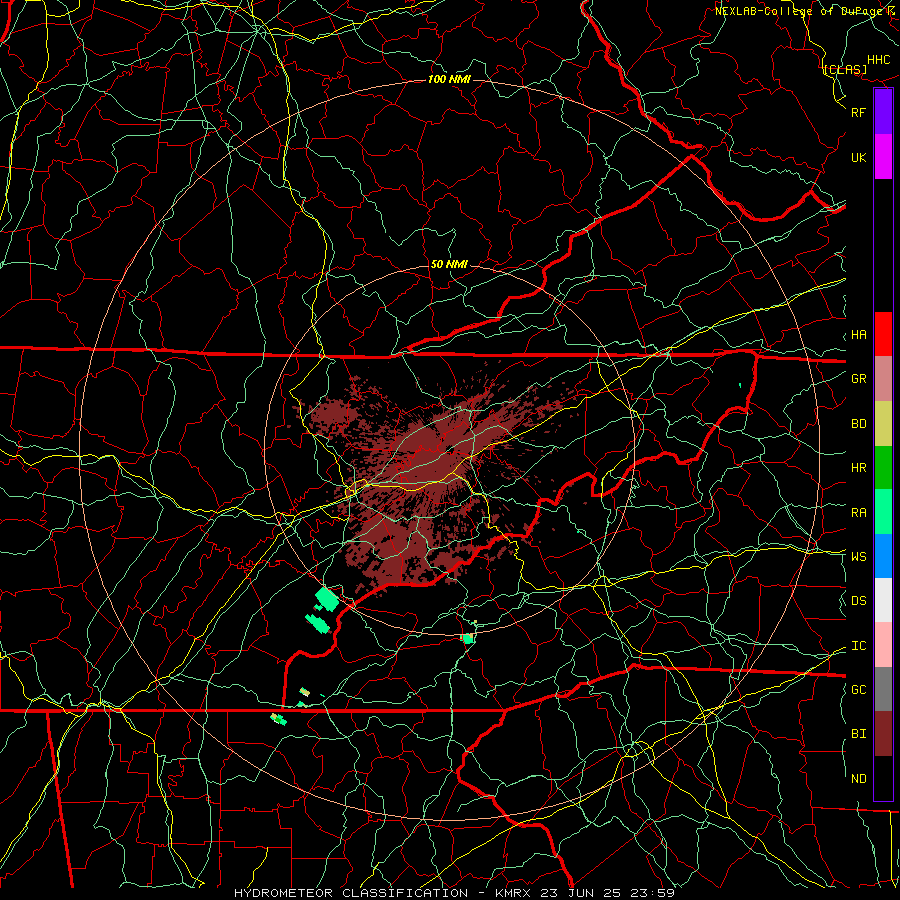Click the magenta UK color swatch

(883, 157)
